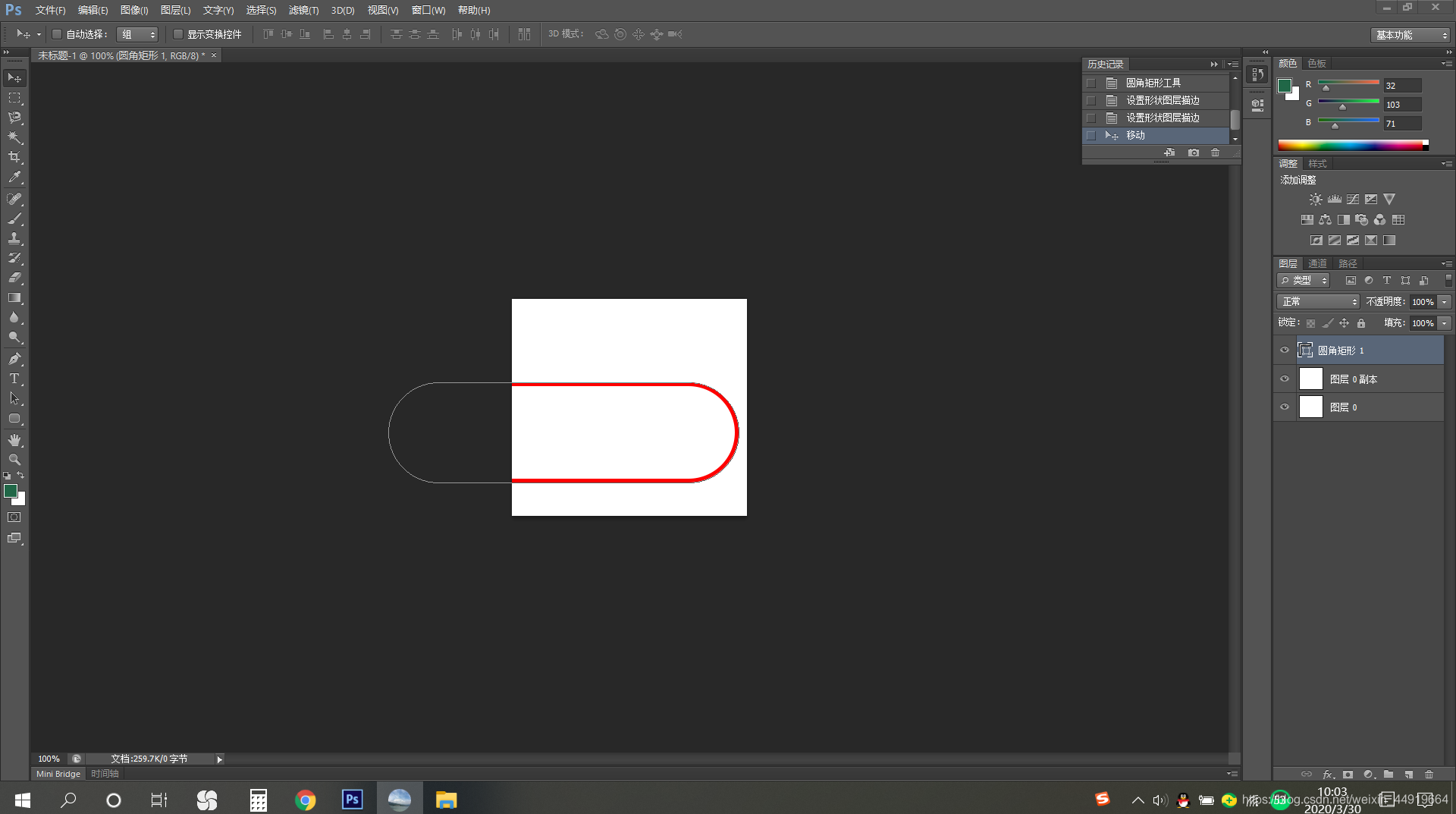Select the Dodge tool
Screen dimensions: 1456x814
14,337
